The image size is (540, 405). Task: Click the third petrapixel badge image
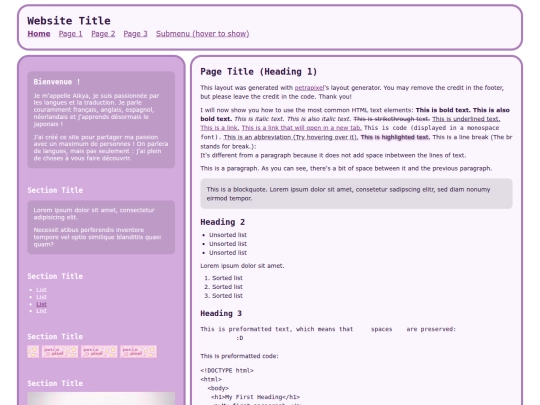[99, 352]
